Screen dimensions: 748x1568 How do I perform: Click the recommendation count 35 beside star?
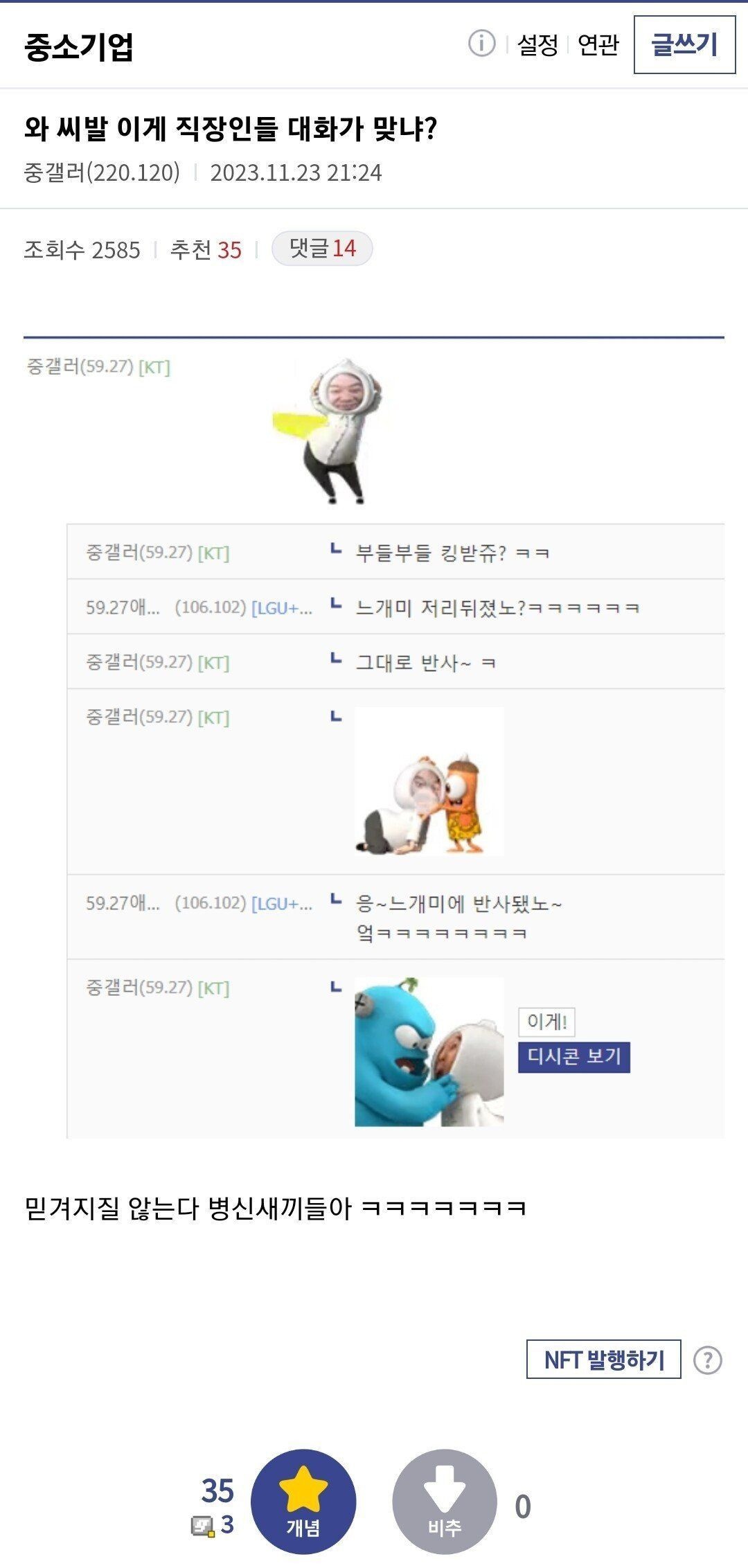(x=217, y=1490)
